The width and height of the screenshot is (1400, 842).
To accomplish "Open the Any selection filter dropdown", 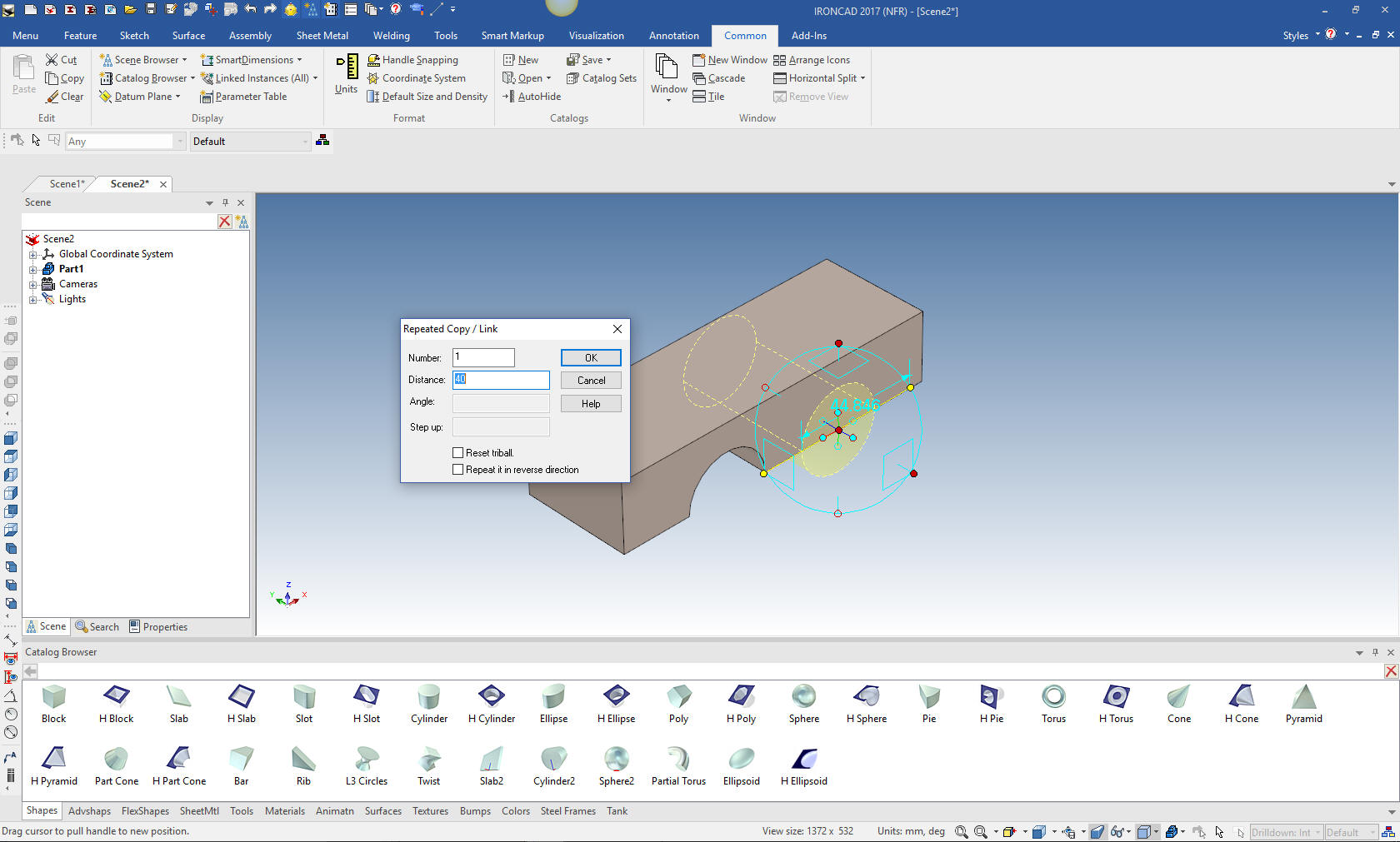I will (125, 142).
